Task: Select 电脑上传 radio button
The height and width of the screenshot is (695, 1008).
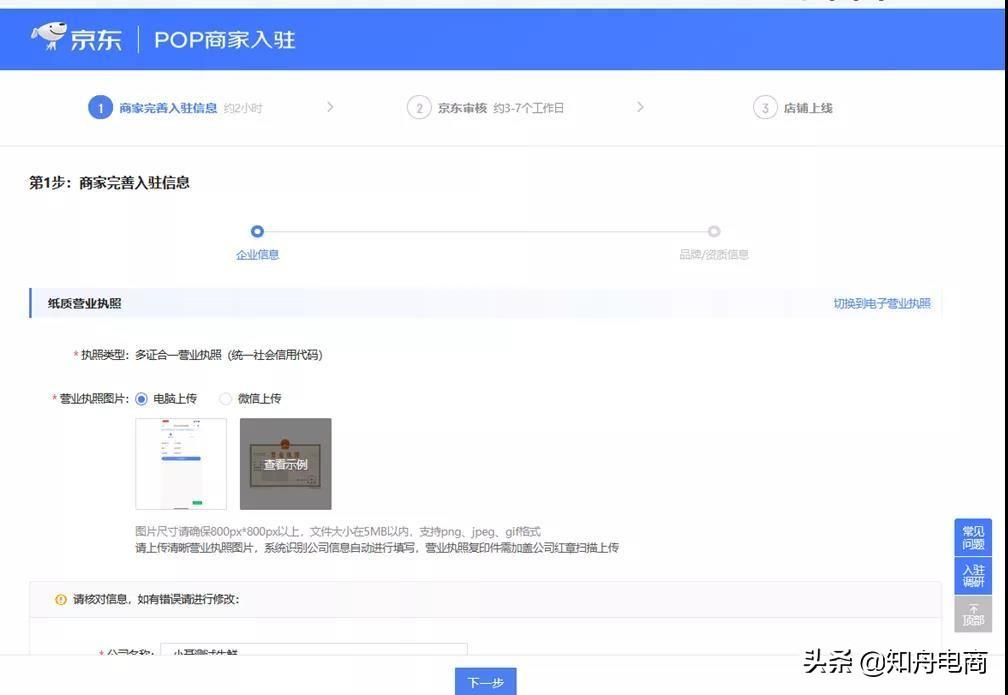Action: [x=141, y=399]
